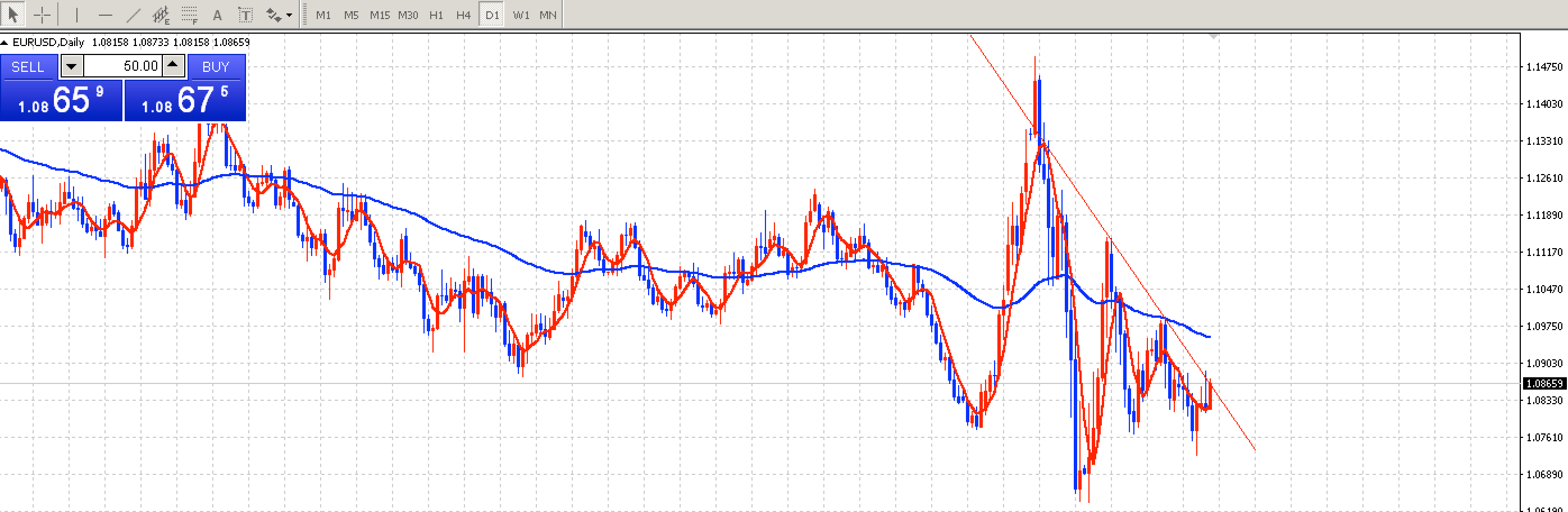This screenshot has width=1568, height=512.
Task: Click the 1.09750 price scale label
Action: 1544,326
